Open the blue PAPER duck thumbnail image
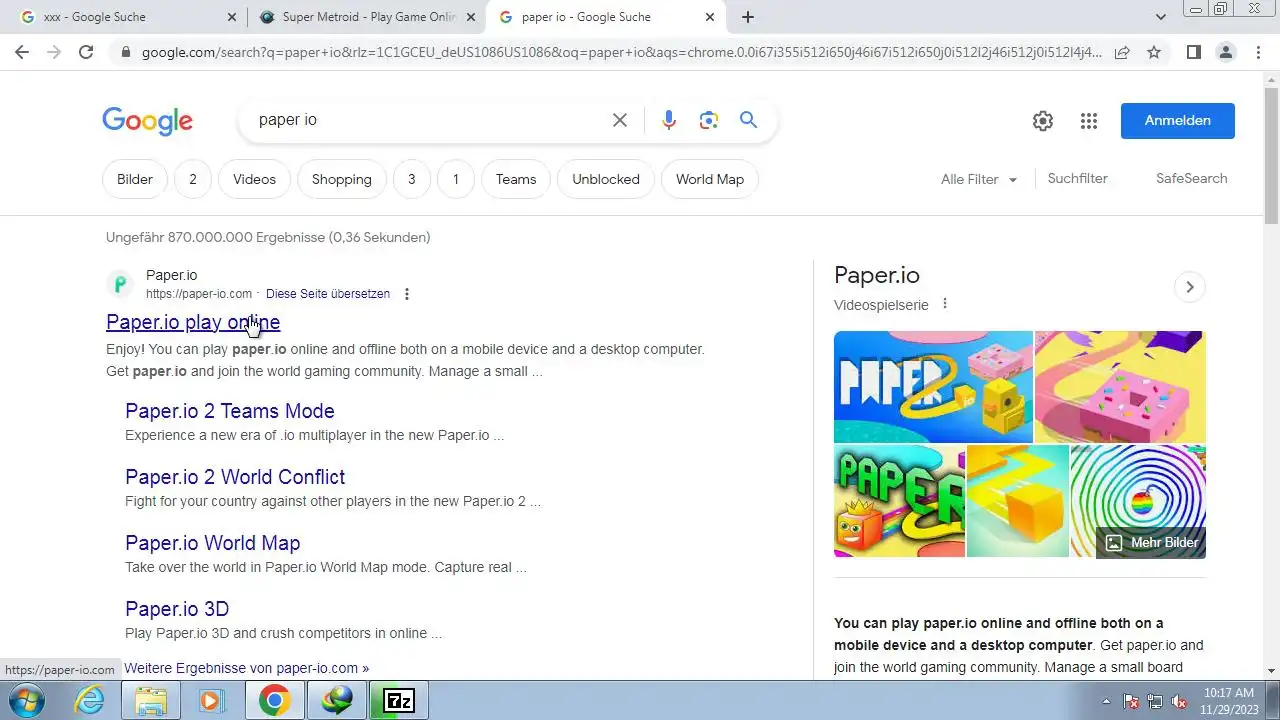This screenshot has height=720, width=1280. 933,387
